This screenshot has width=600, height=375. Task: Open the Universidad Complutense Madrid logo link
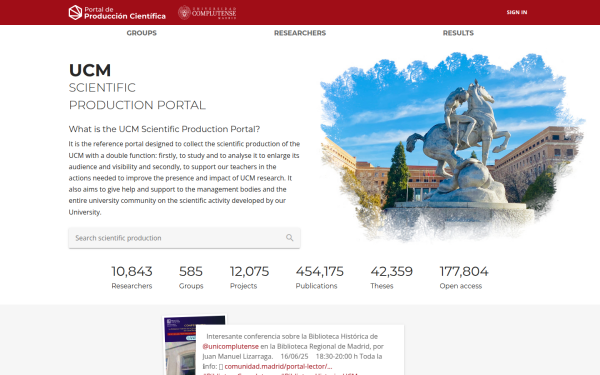click(x=207, y=13)
